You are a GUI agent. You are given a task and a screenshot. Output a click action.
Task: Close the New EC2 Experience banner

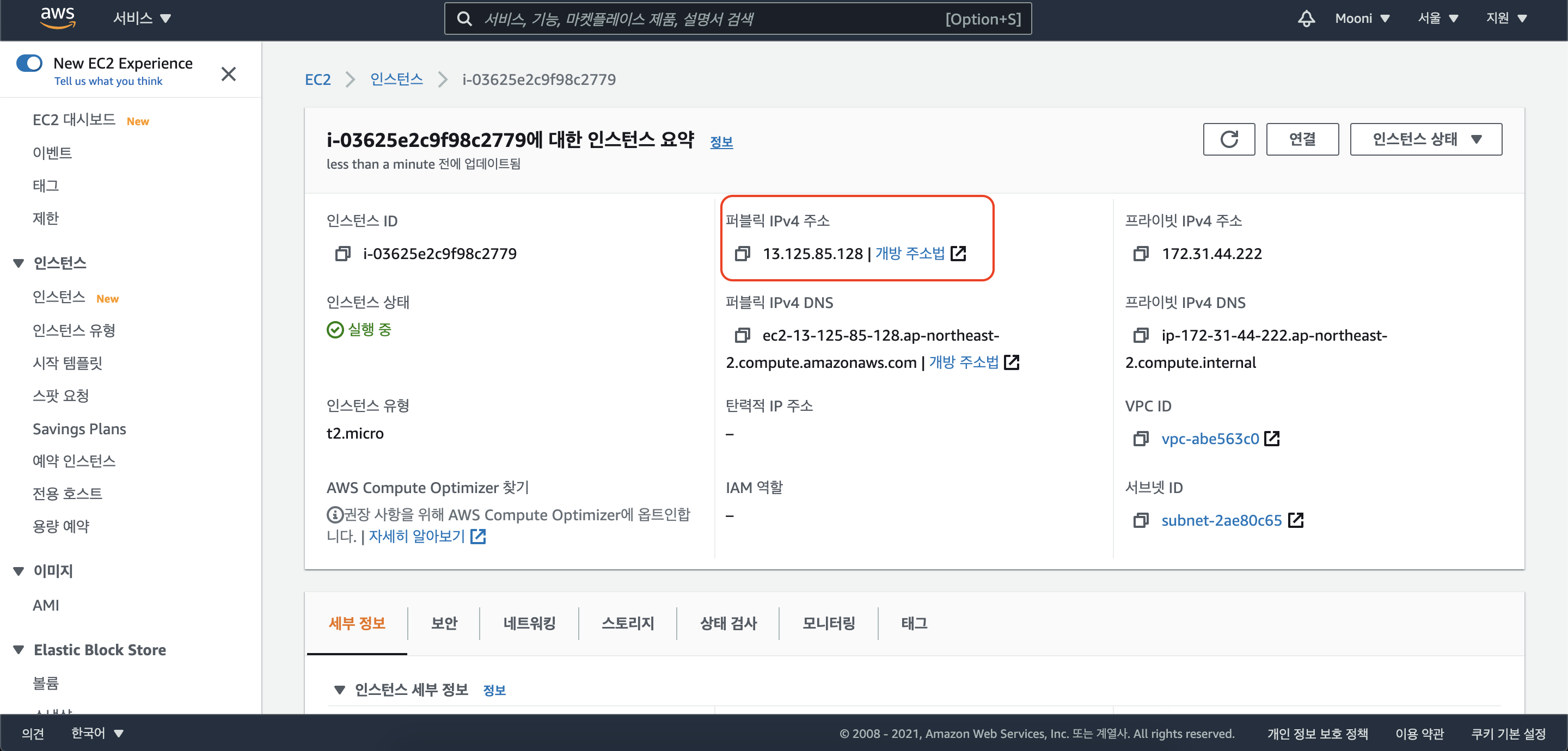pyautogui.click(x=228, y=74)
